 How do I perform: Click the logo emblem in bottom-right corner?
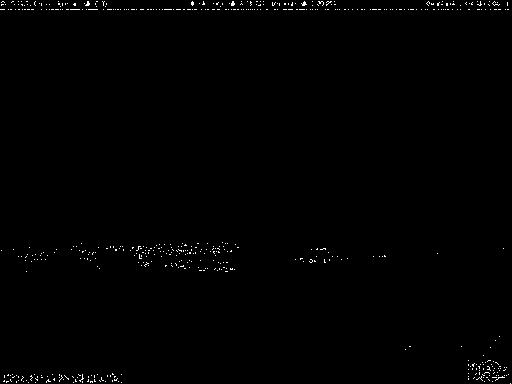coord(488,370)
